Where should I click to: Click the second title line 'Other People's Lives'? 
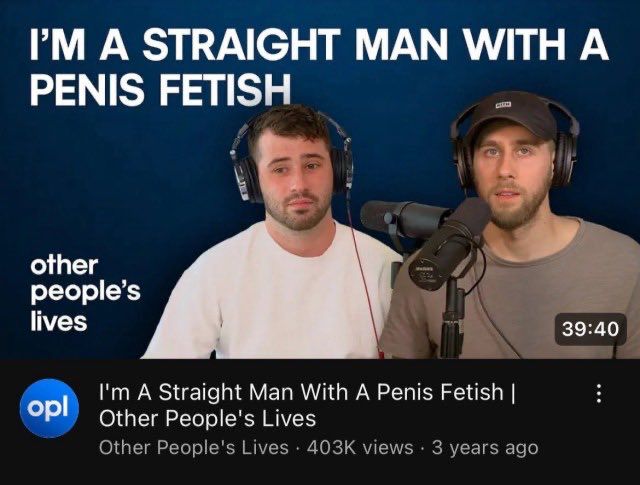click(207, 418)
